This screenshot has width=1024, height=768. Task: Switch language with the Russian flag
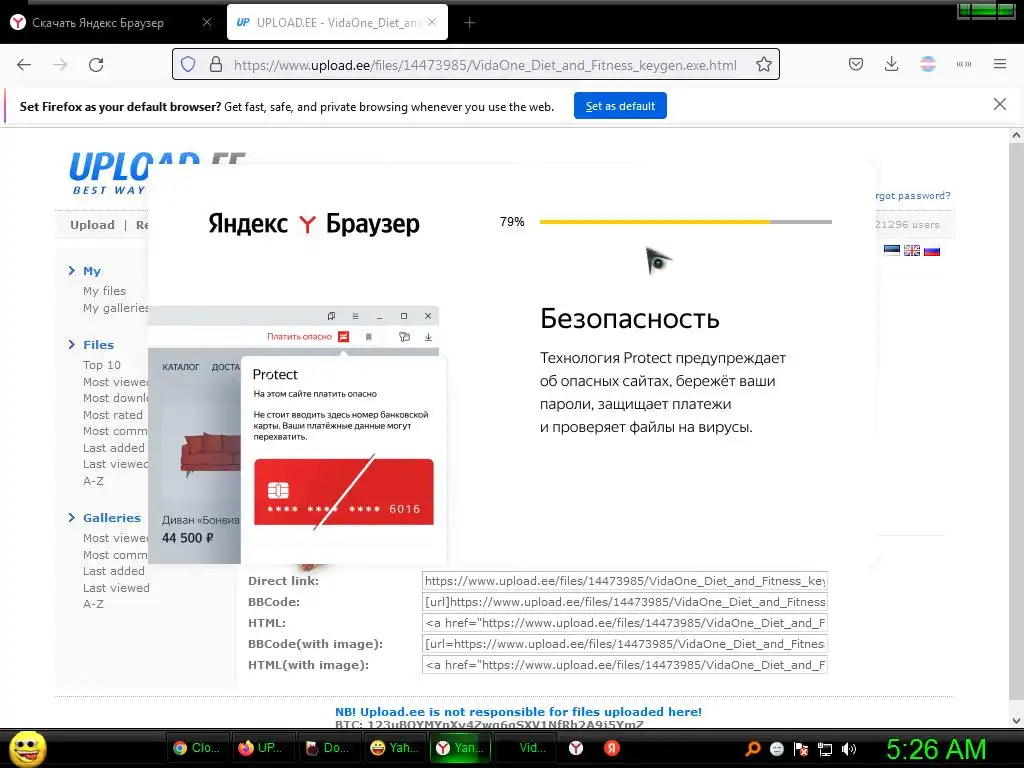(x=932, y=250)
